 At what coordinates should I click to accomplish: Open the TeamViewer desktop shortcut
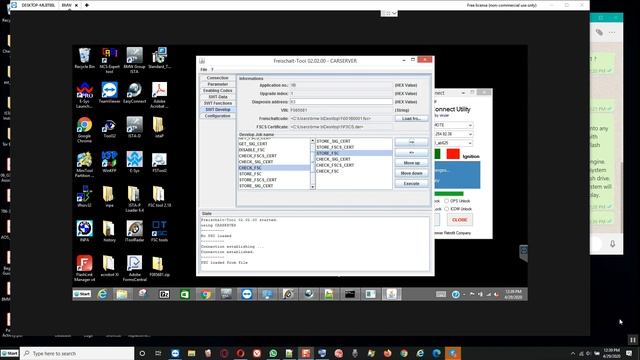point(109,92)
